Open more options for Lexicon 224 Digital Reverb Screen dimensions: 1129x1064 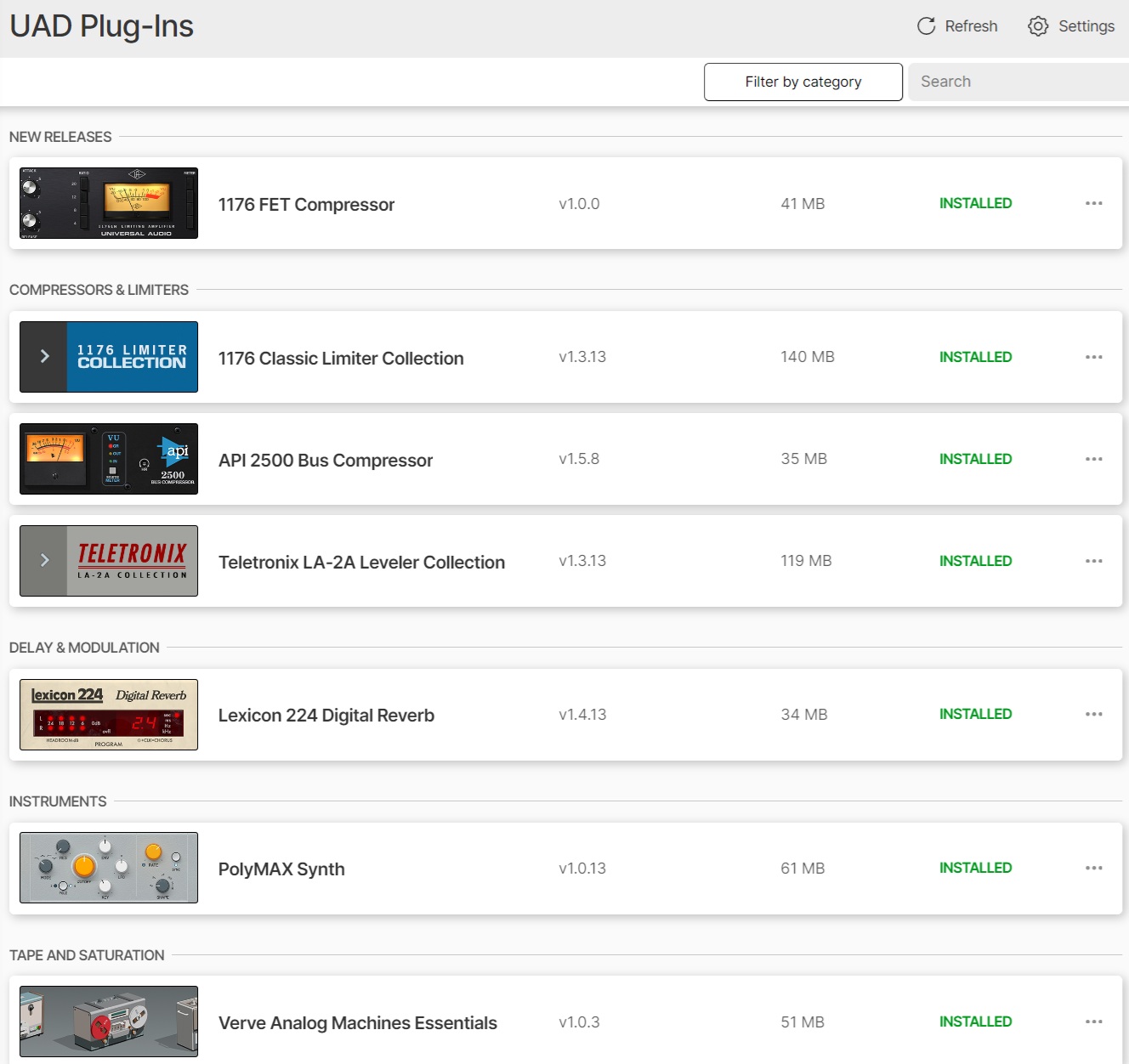[1094, 714]
